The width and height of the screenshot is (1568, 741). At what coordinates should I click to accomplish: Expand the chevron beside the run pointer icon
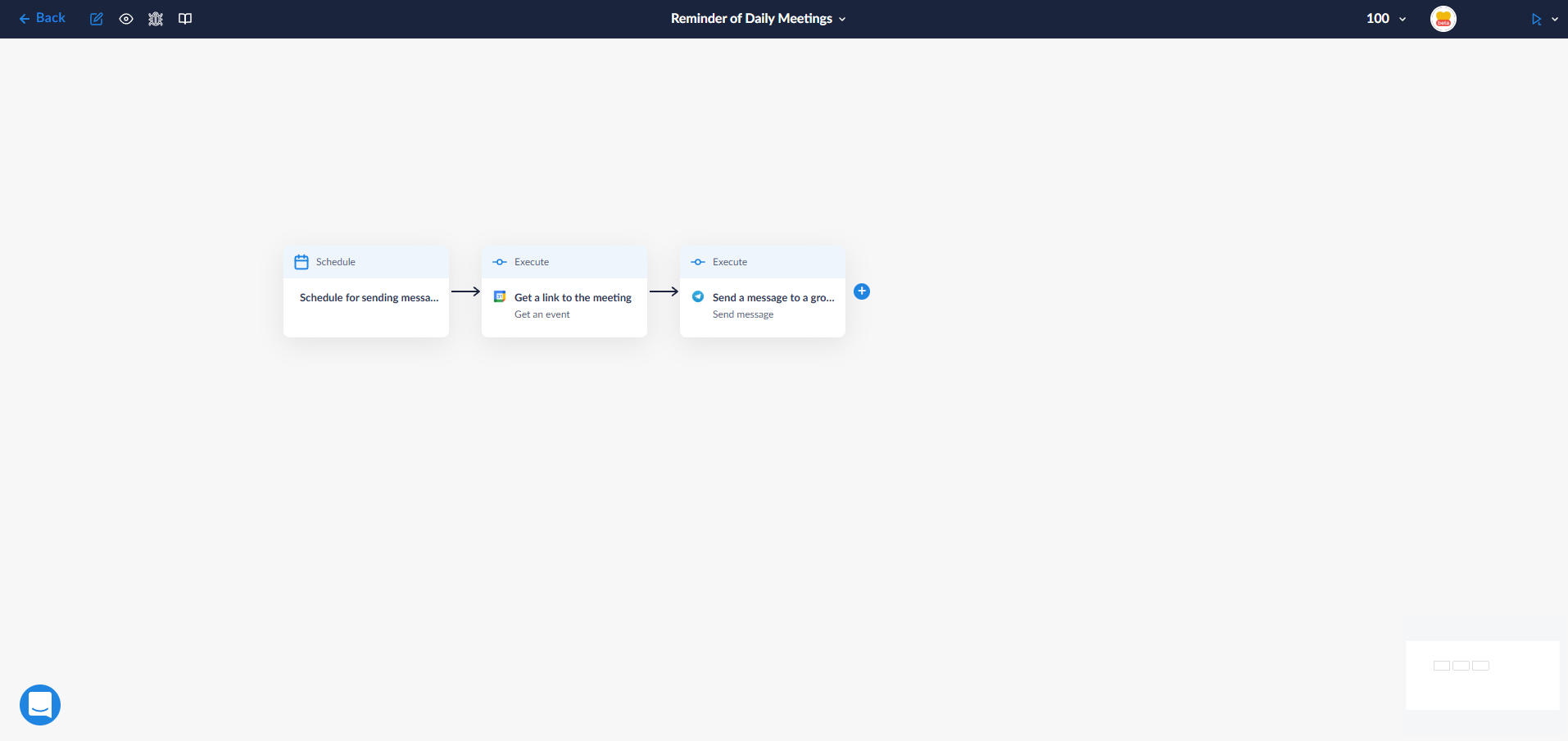click(1555, 19)
